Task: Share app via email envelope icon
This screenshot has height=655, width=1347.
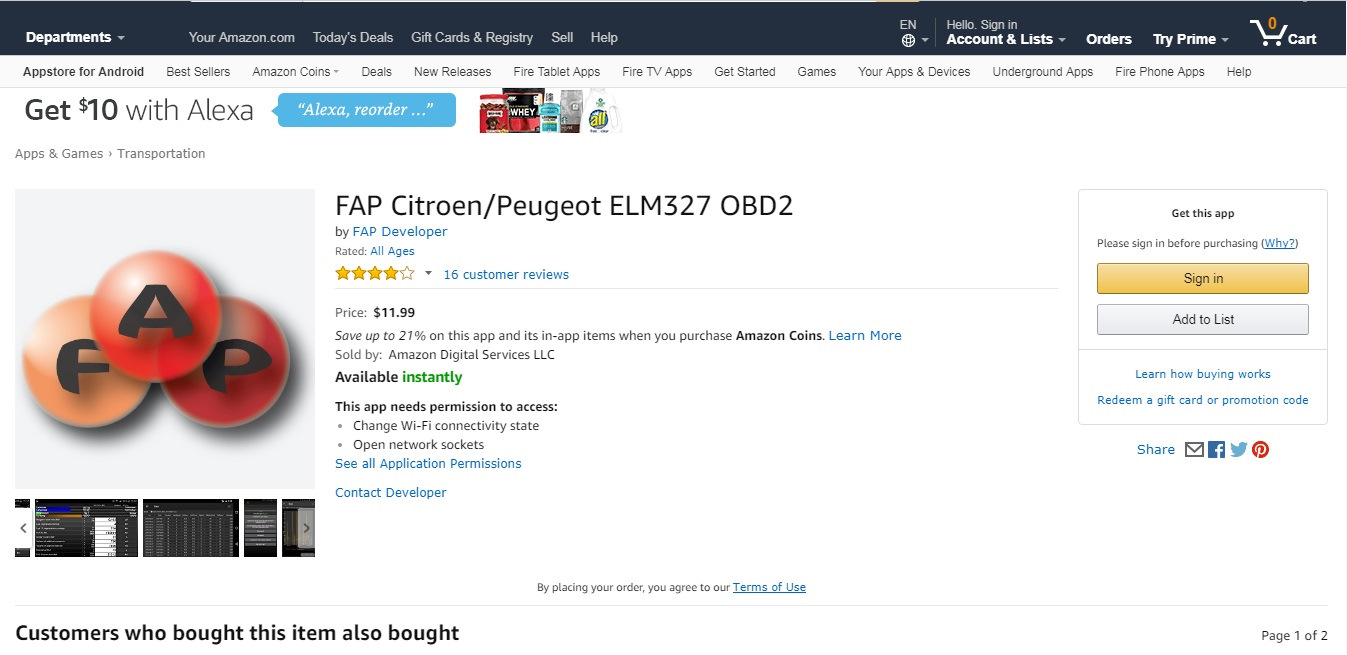Action: tap(1194, 450)
